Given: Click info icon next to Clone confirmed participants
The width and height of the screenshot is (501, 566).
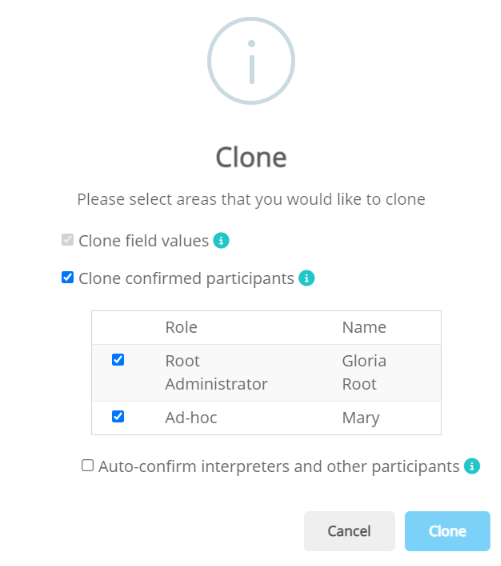Looking at the screenshot, I should pos(306,278).
